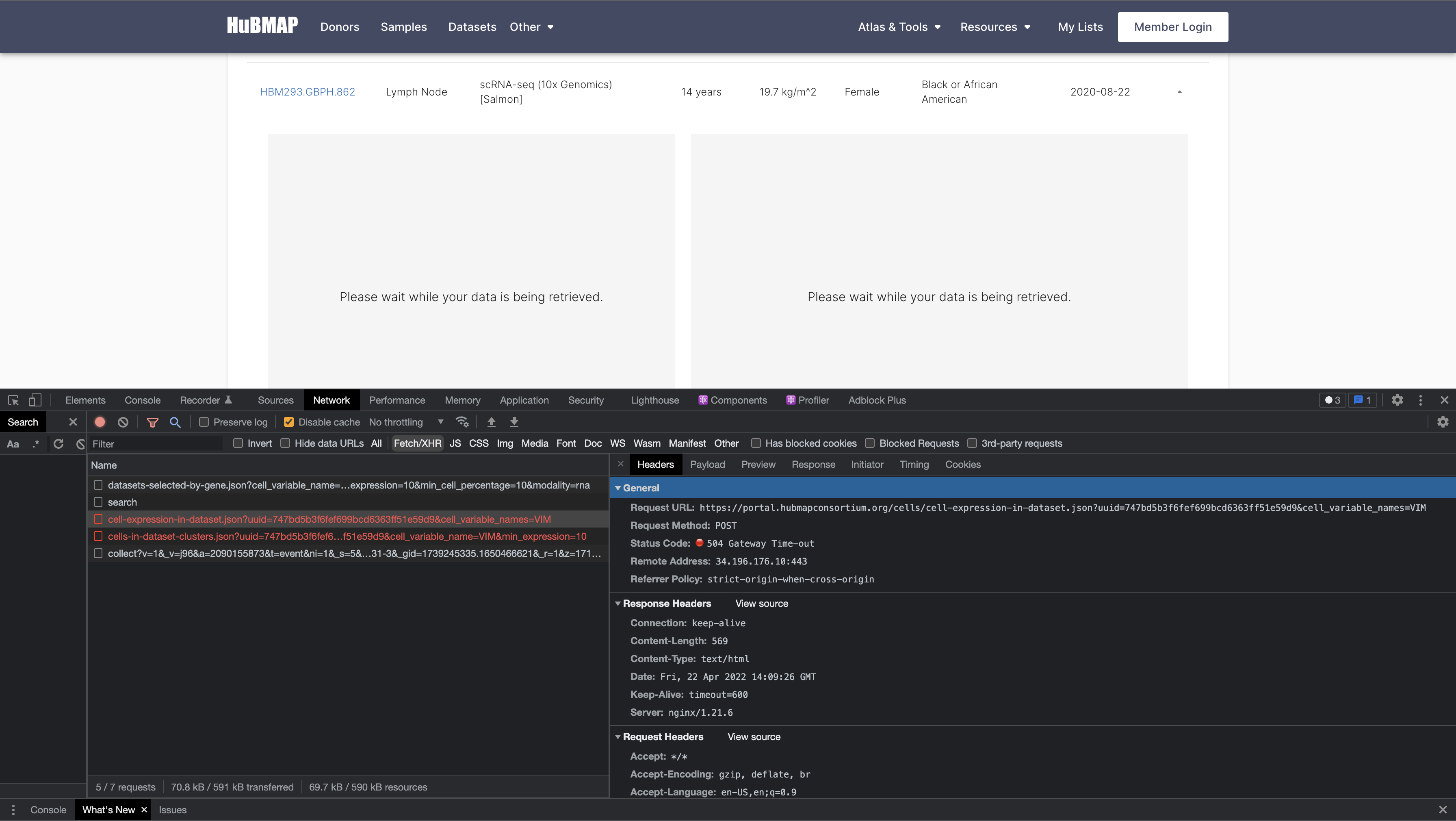
Task: Export network log as HAR file
Action: [514, 422]
